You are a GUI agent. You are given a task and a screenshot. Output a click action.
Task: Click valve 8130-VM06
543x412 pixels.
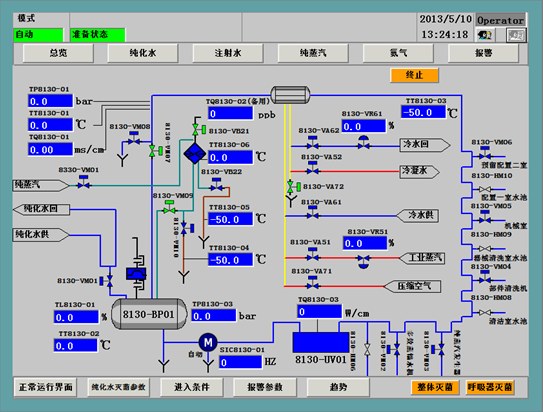pos(484,153)
